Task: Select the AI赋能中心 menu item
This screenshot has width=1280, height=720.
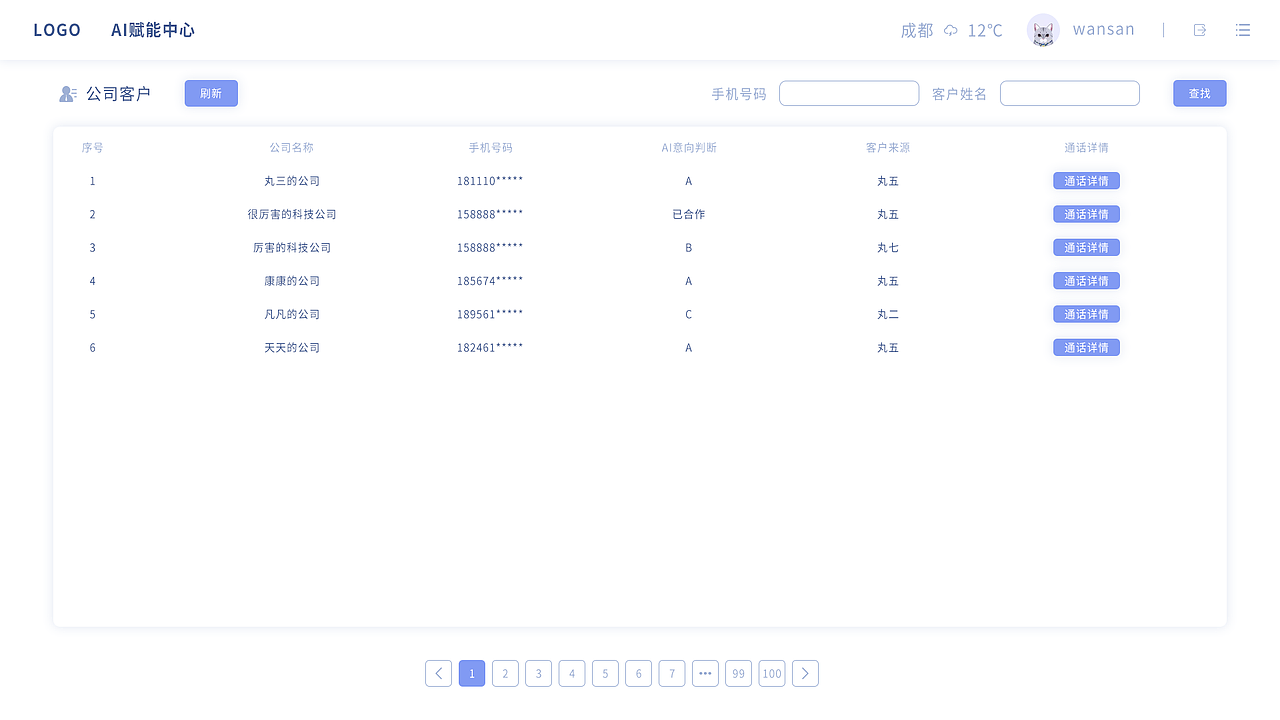Action: click(x=152, y=30)
